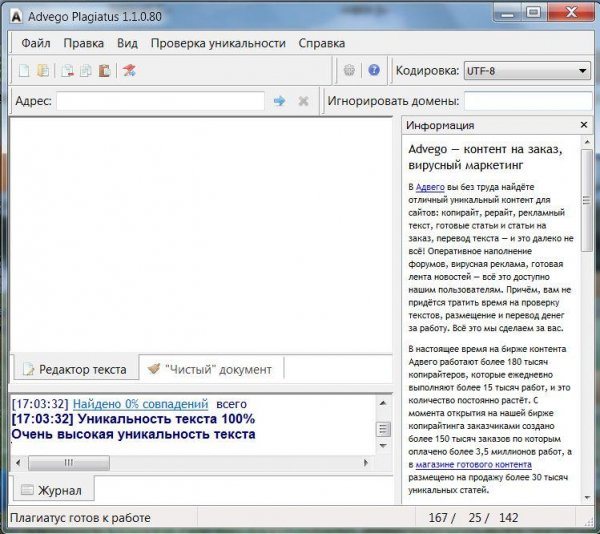Switch to the "Чистый" документ tab
The width and height of the screenshot is (600, 534).
tap(210, 369)
